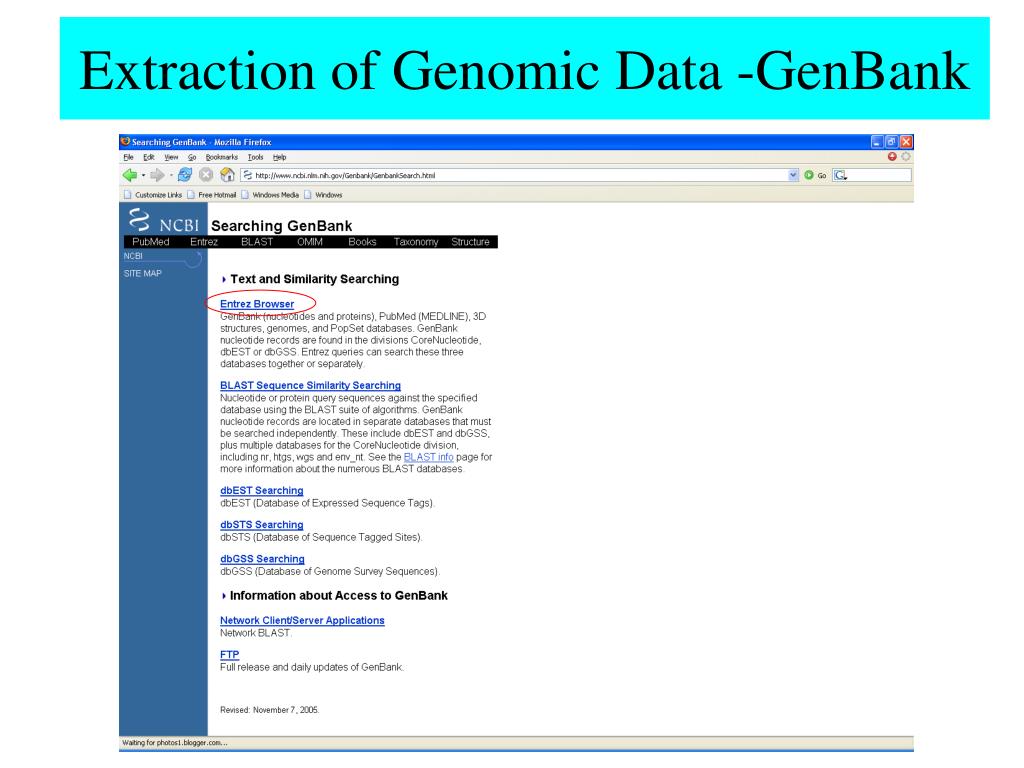1024x768 pixels.
Task: Open the Go menu
Action: (x=192, y=157)
